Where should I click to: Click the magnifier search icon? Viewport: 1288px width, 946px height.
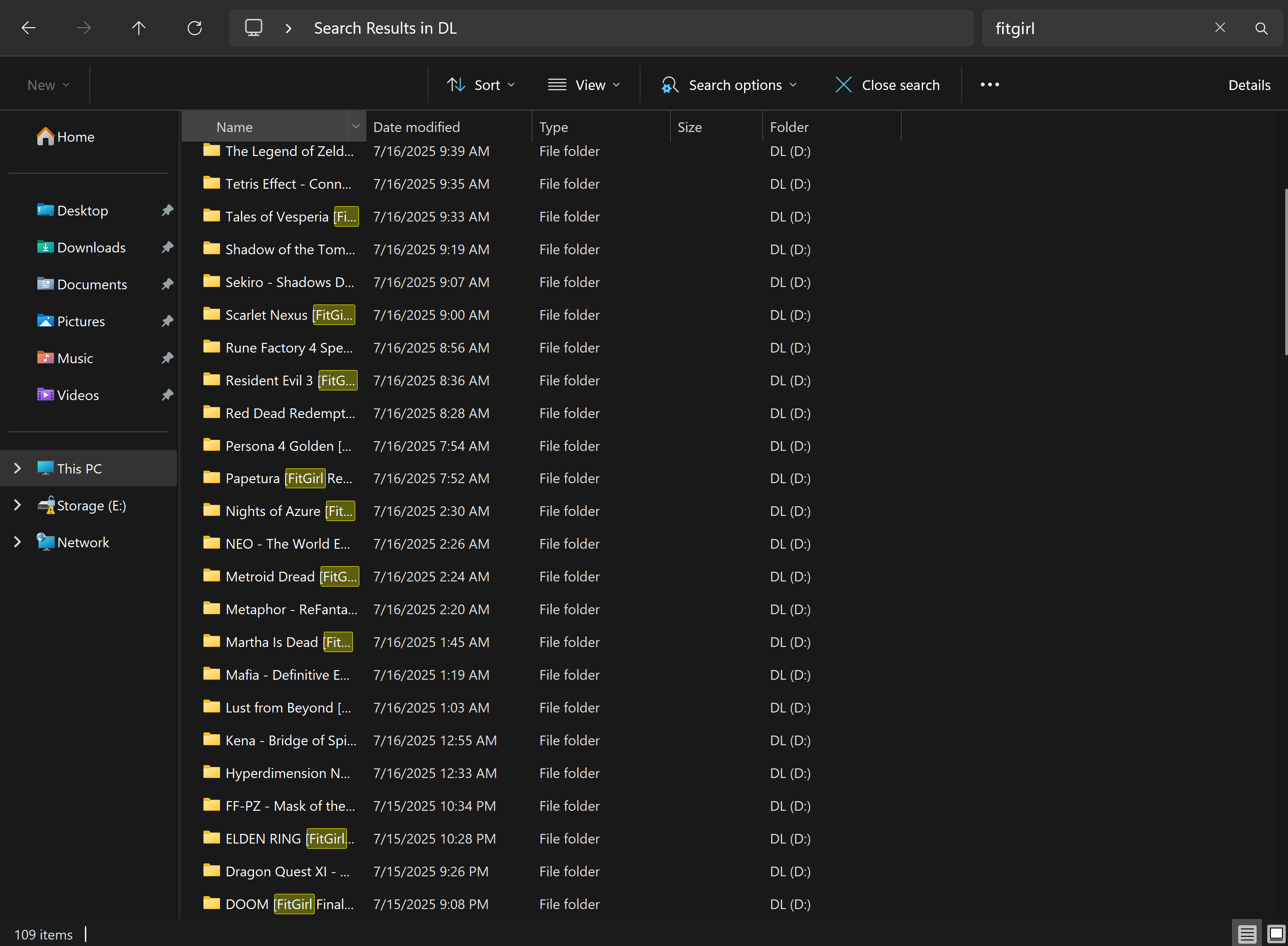pyautogui.click(x=1261, y=28)
